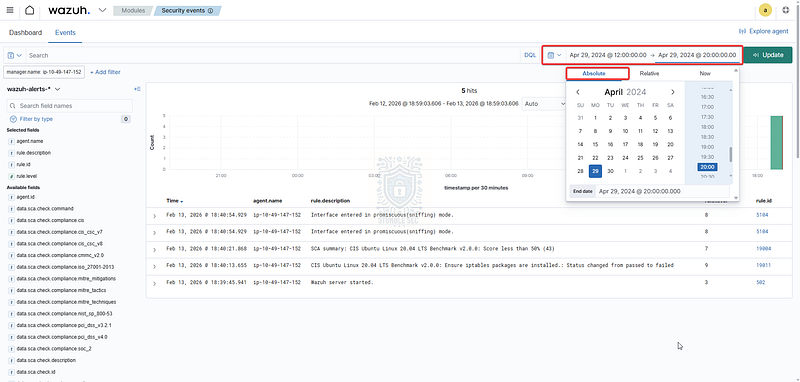Image resolution: width=800 pixels, height=382 pixels.
Task: Select the Absolute tab in date popover
Action: point(594,73)
